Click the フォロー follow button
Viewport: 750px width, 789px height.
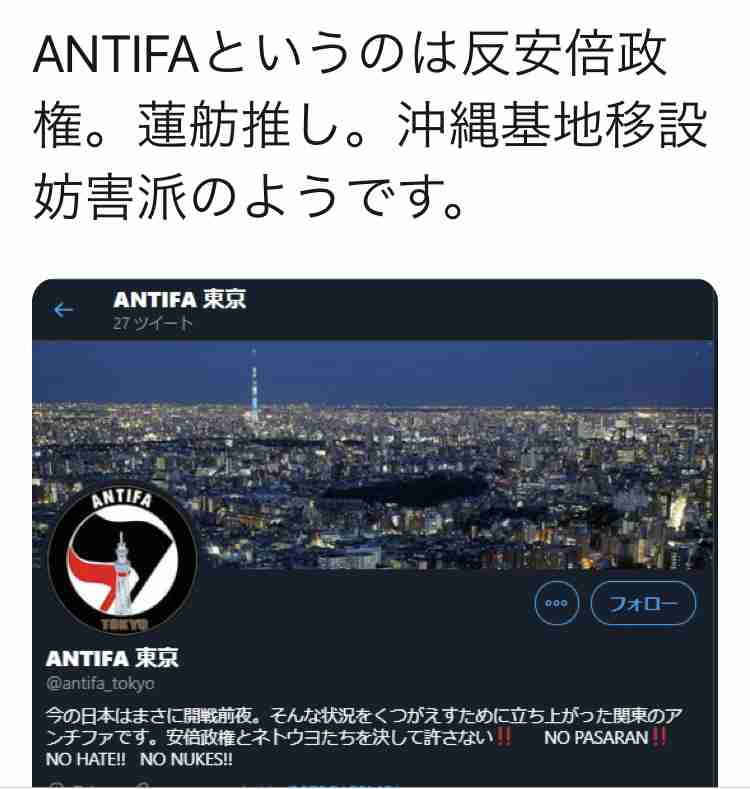[x=643, y=603]
